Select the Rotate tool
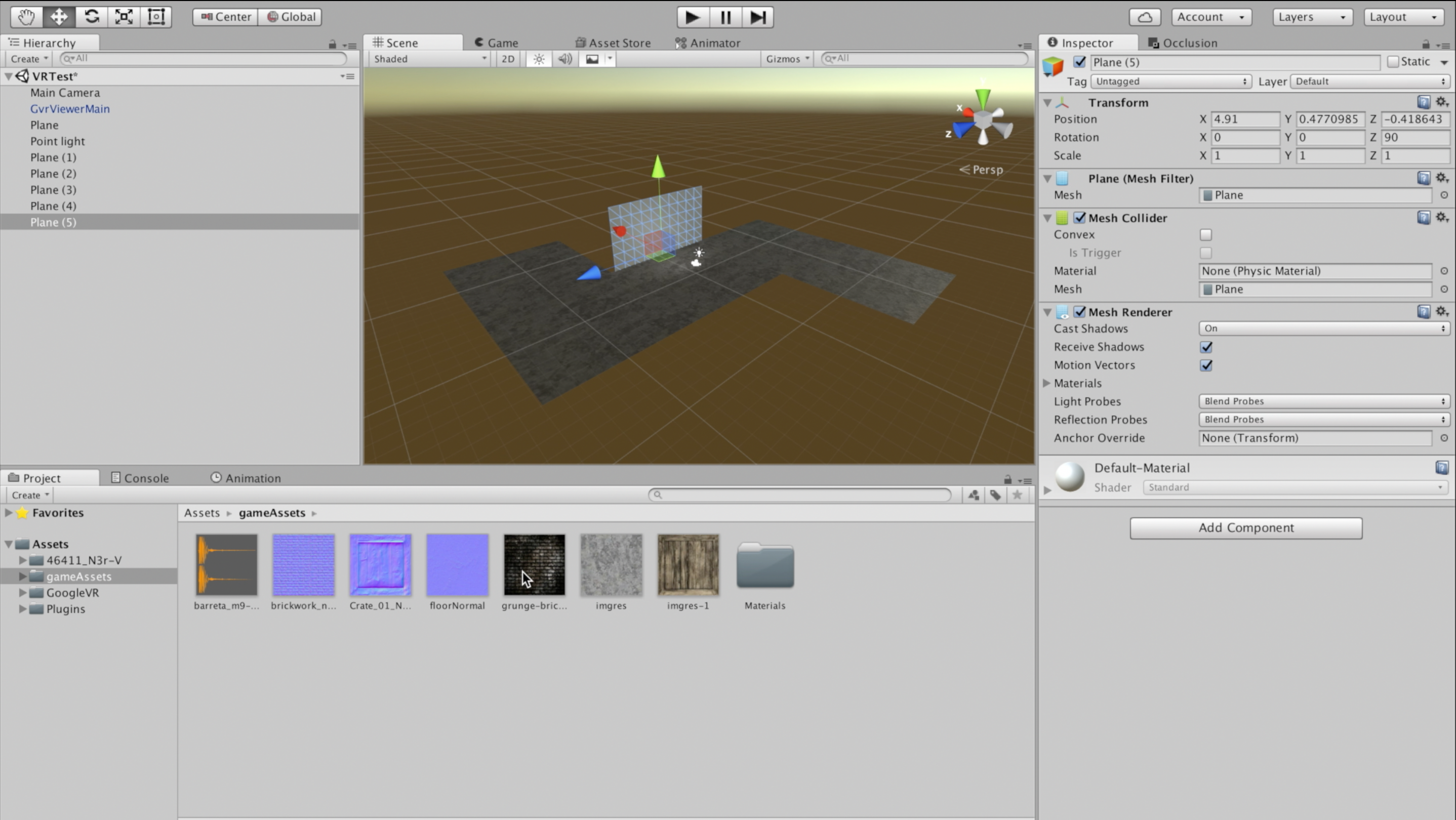The image size is (1456, 820). pos(91,16)
